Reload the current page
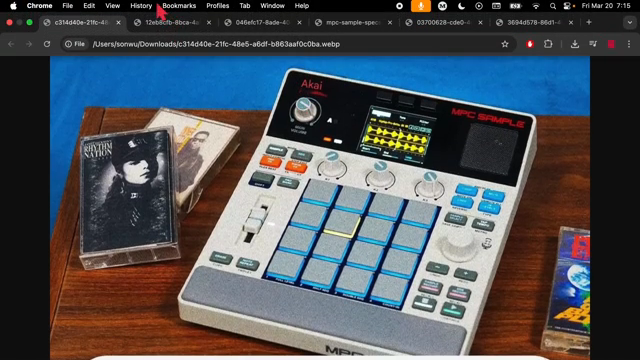This screenshot has height=360, width=640. tap(47, 44)
